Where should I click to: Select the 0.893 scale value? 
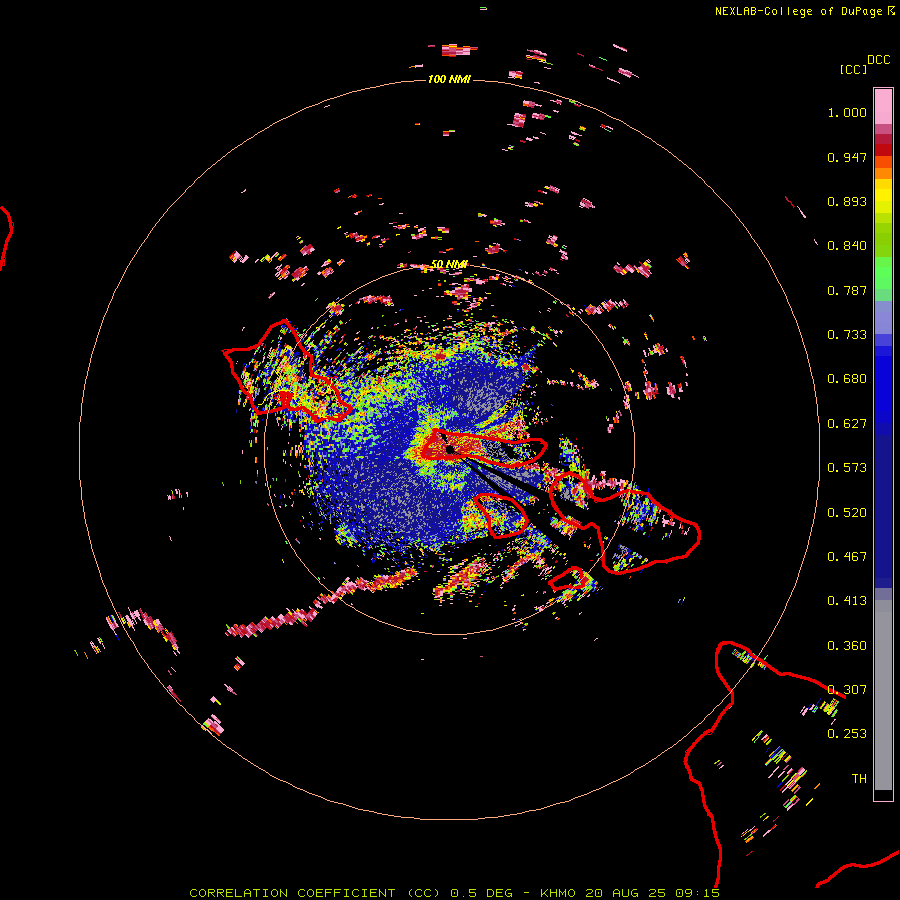847,201
